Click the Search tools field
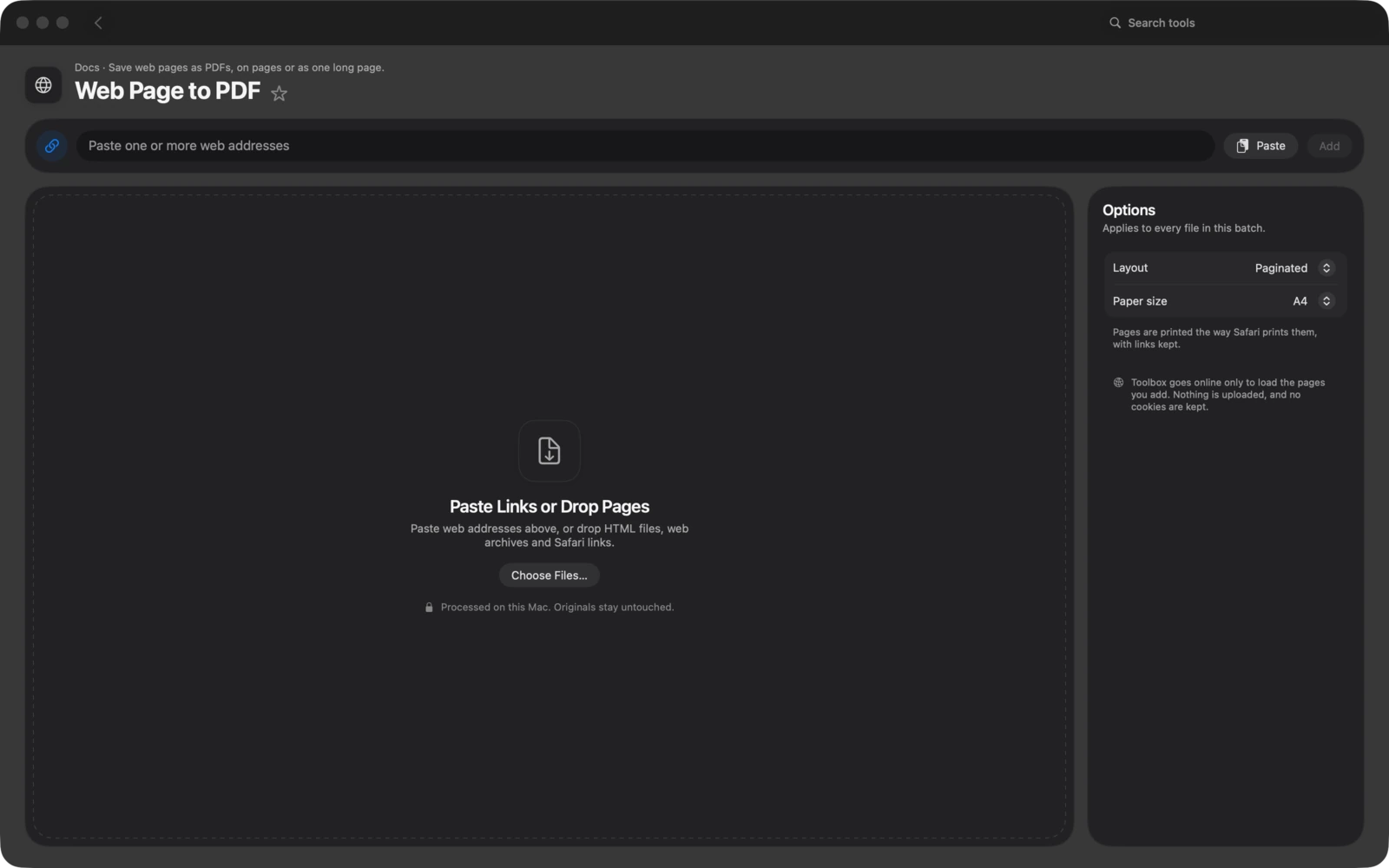Screen dimensions: 1389x868 click(x=1161, y=23)
